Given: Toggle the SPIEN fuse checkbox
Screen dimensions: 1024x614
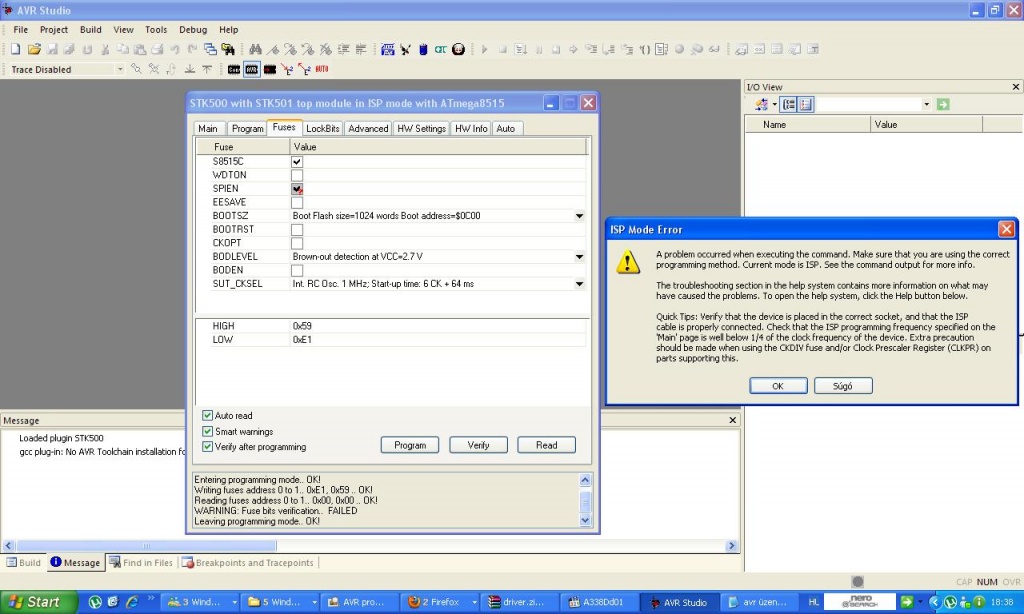Looking at the screenshot, I should tap(297, 189).
